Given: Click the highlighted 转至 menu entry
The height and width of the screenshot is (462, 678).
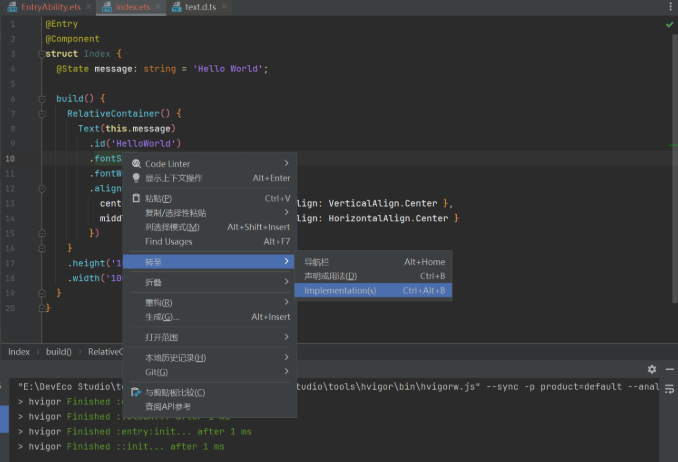Looking at the screenshot, I should tap(210, 261).
